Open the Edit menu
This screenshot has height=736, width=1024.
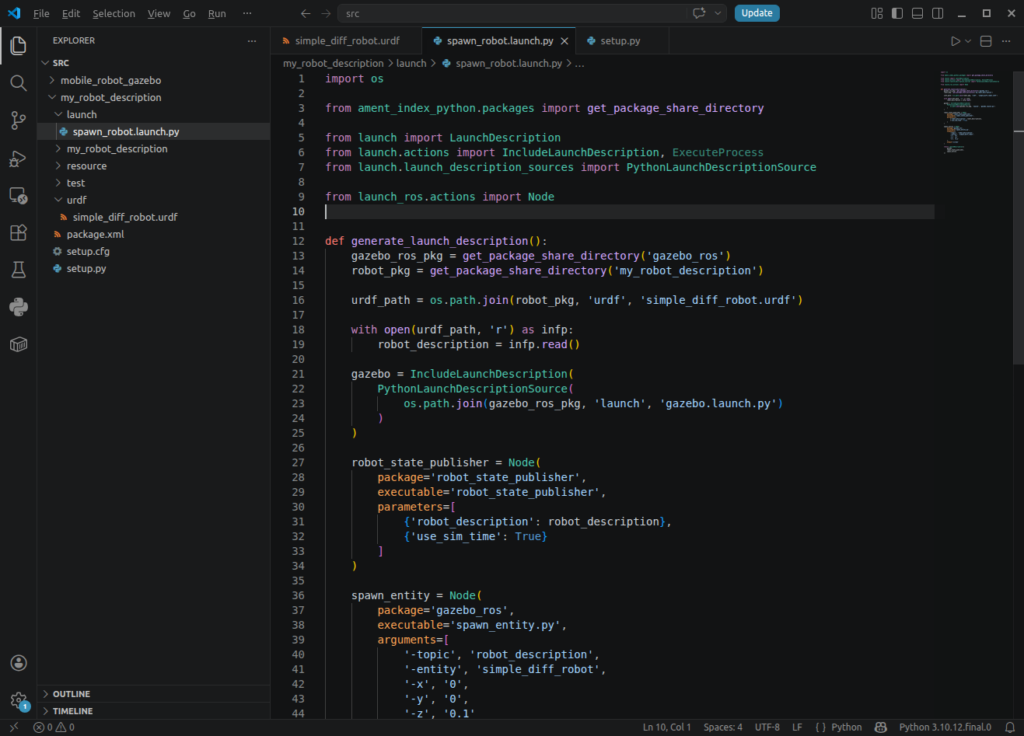pyautogui.click(x=71, y=13)
